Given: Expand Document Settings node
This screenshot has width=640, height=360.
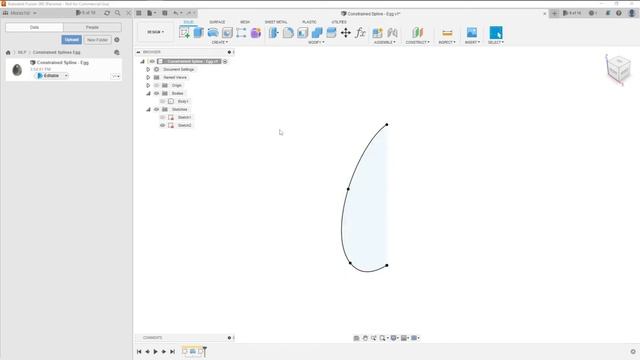Looking at the screenshot, I should (148, 69).
